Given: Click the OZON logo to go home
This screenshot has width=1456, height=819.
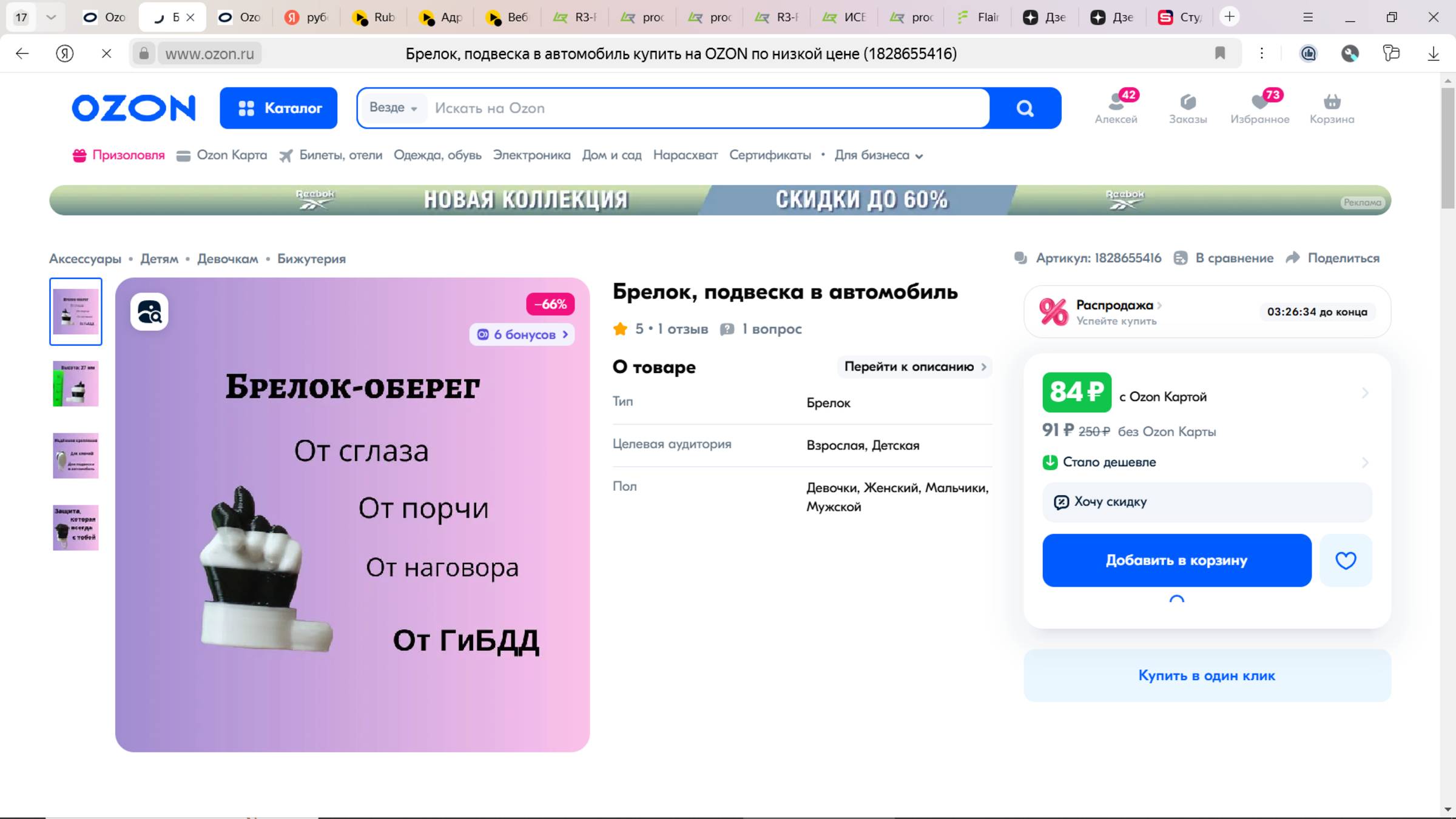Looking at the screenshot, I should pyautogui.click(x=133, y=108).
